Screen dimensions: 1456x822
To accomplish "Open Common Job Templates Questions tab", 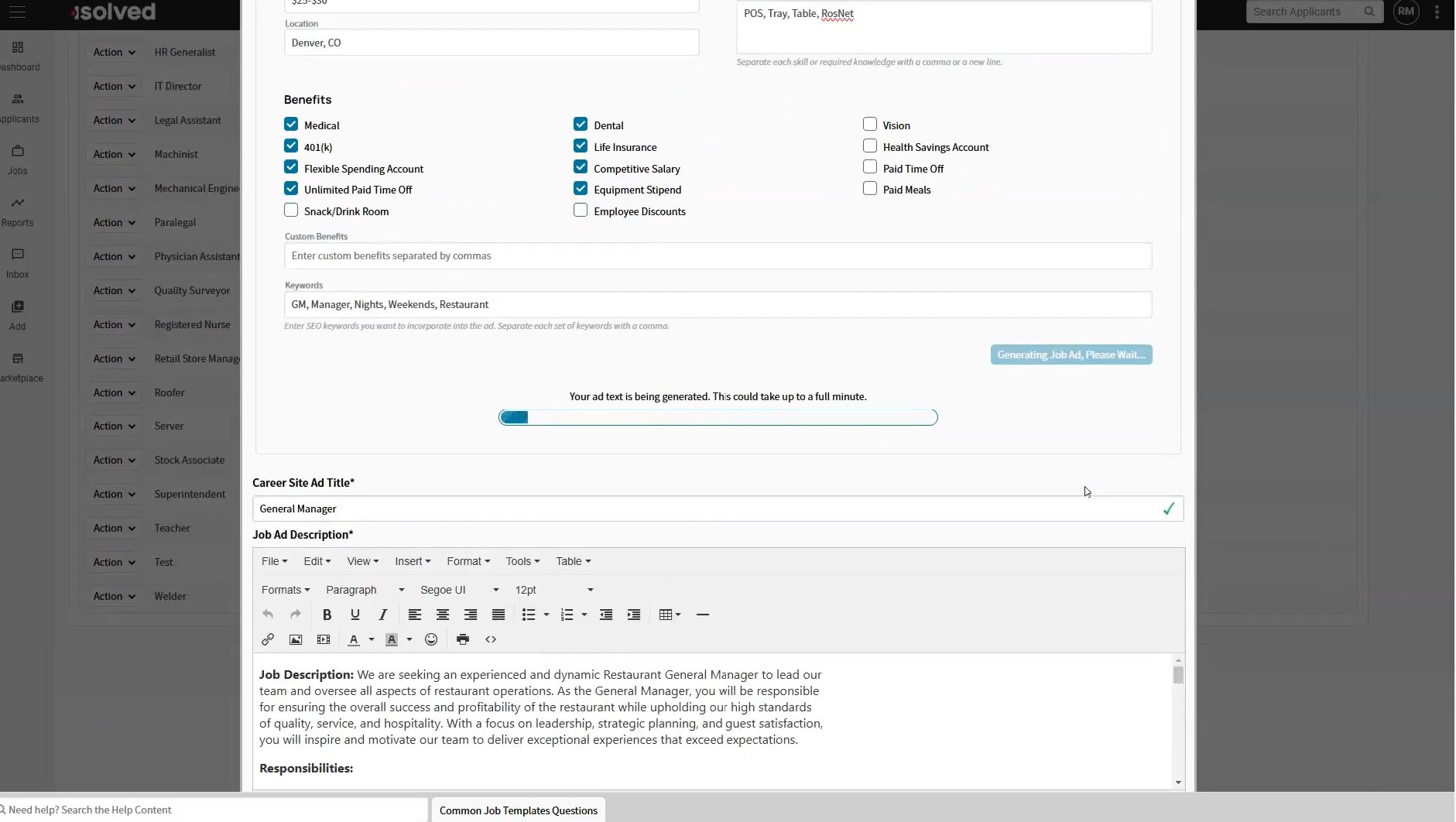I will coord(519,810).
